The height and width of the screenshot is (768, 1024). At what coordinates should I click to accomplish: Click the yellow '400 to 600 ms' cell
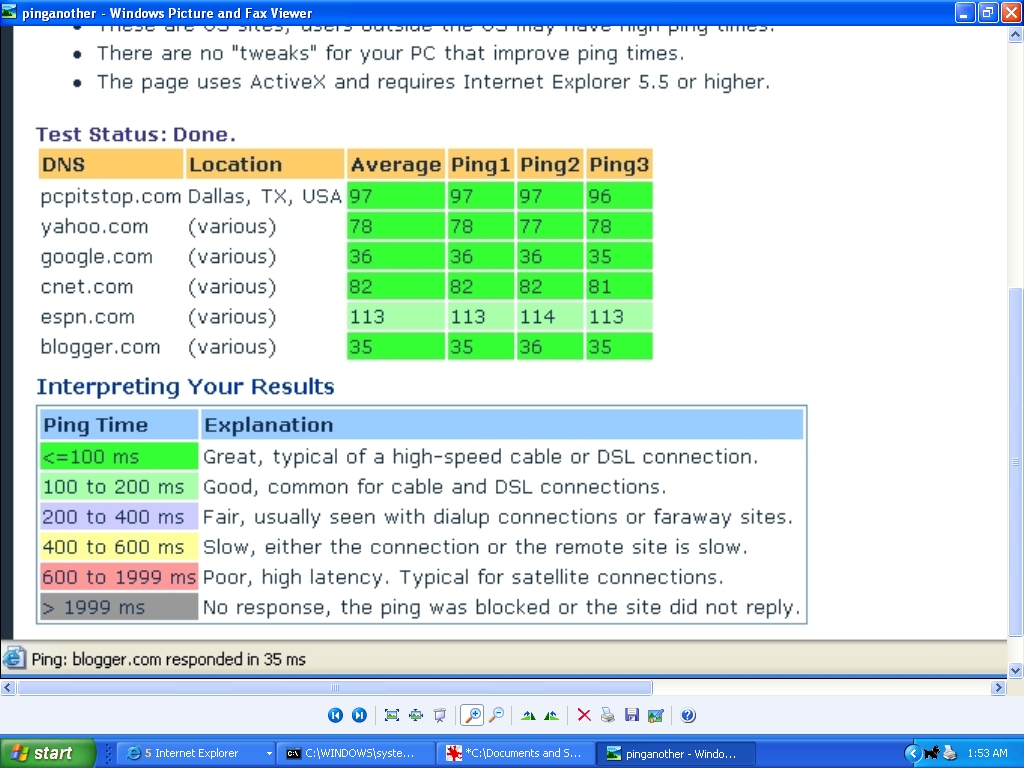pos(119,547)
